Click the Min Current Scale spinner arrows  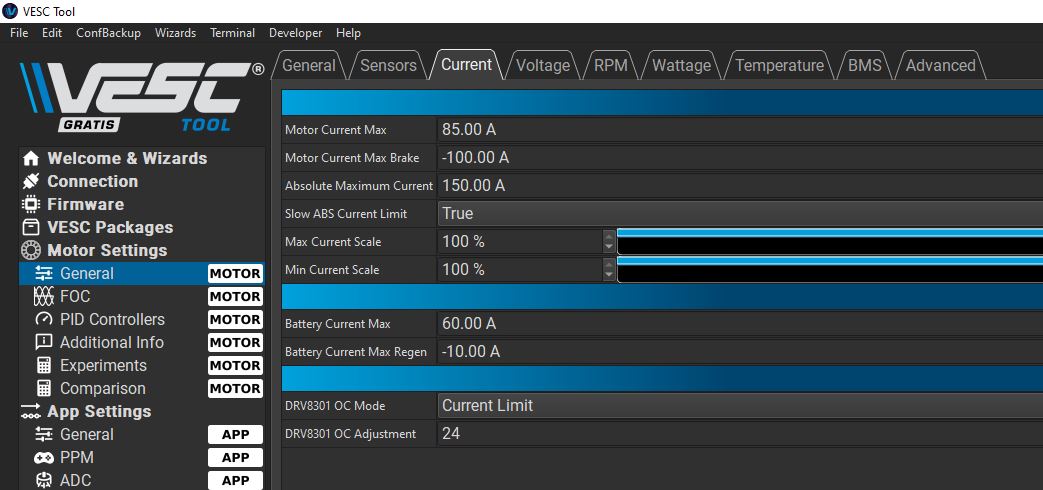coord(609,269)
